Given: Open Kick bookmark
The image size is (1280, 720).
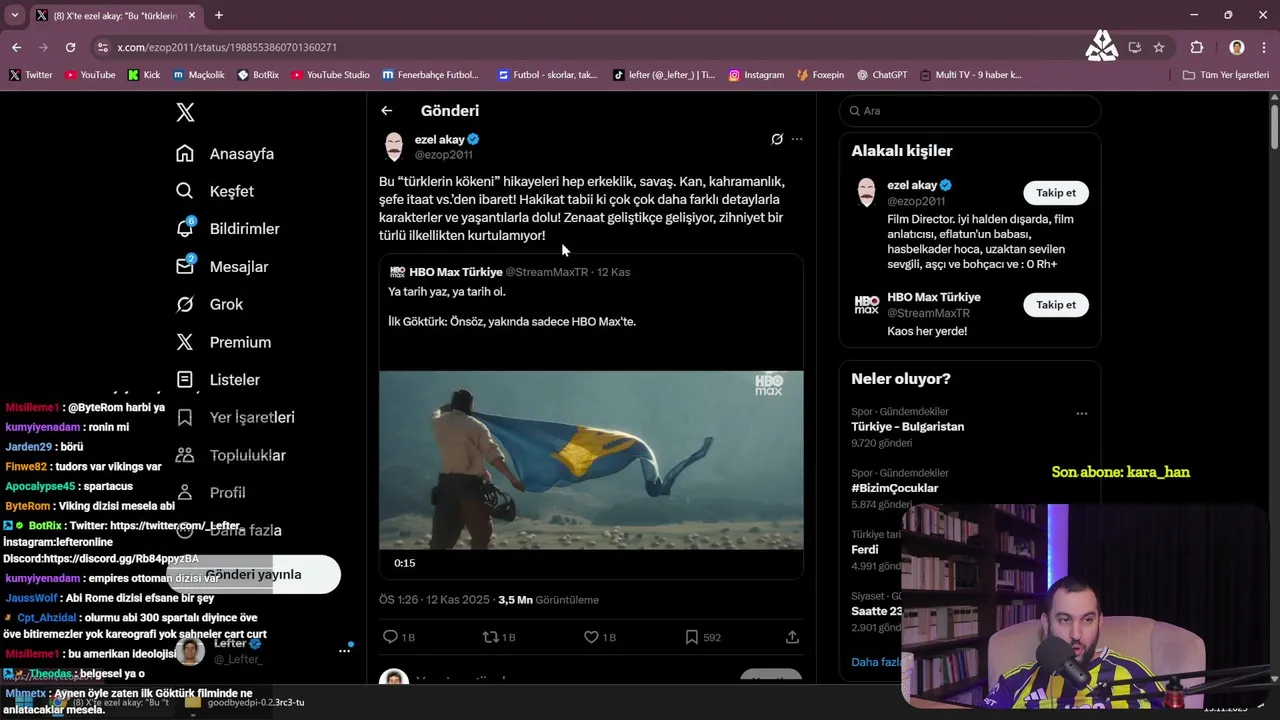Looking at the screenshot, I should pyautogui.click(x=144, y=75).
